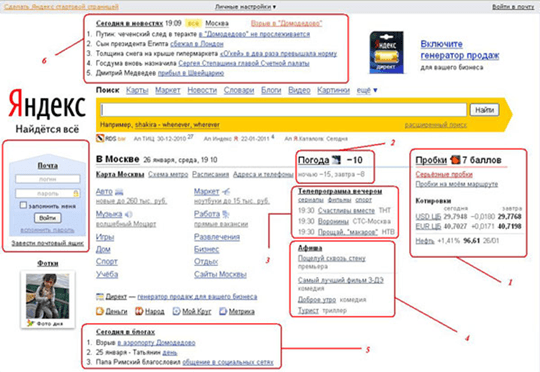Click the icon beside Маркет
The image size is (540, 372).
click(x=226, y=192)
